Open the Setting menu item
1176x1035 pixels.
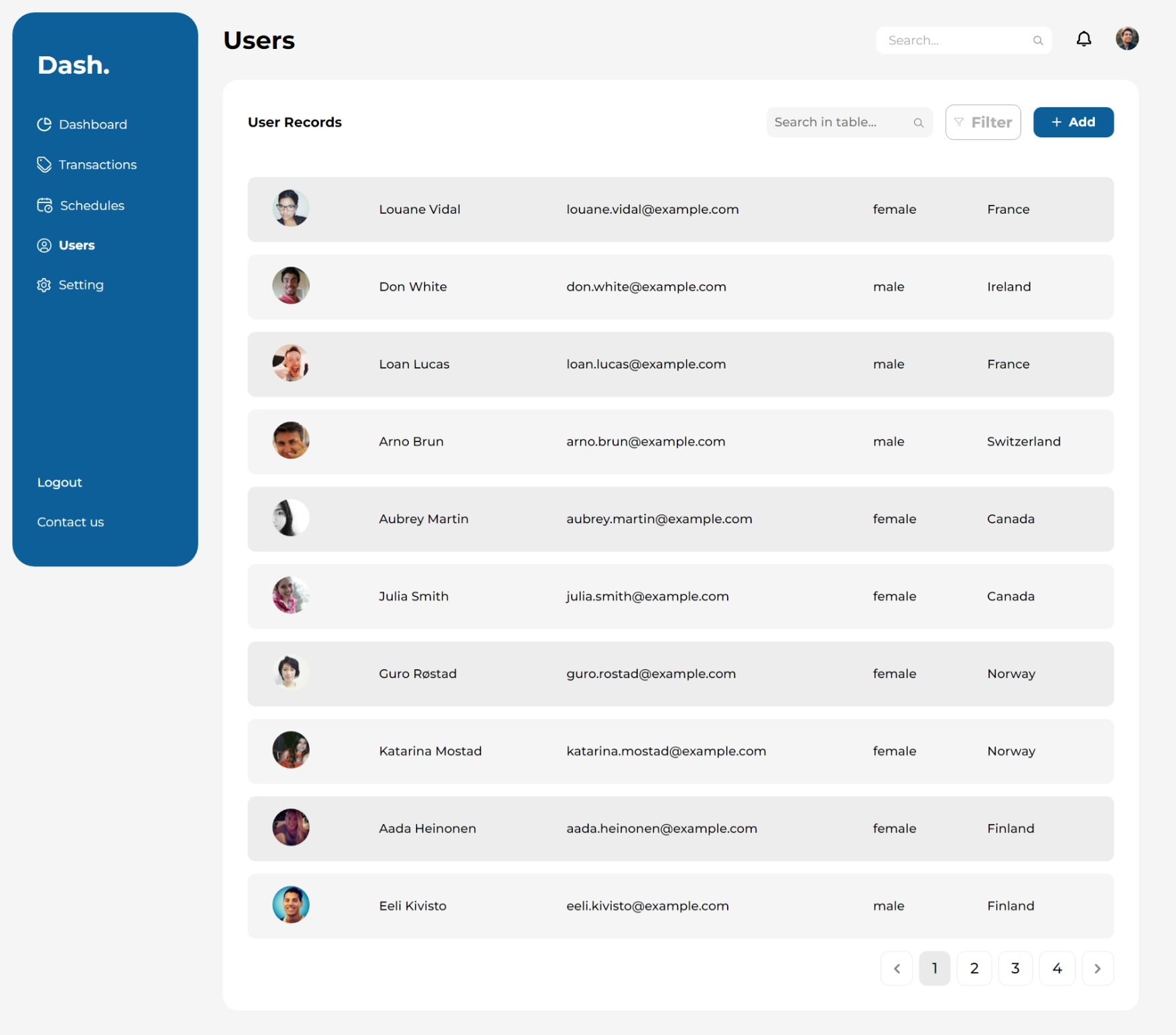80,285
